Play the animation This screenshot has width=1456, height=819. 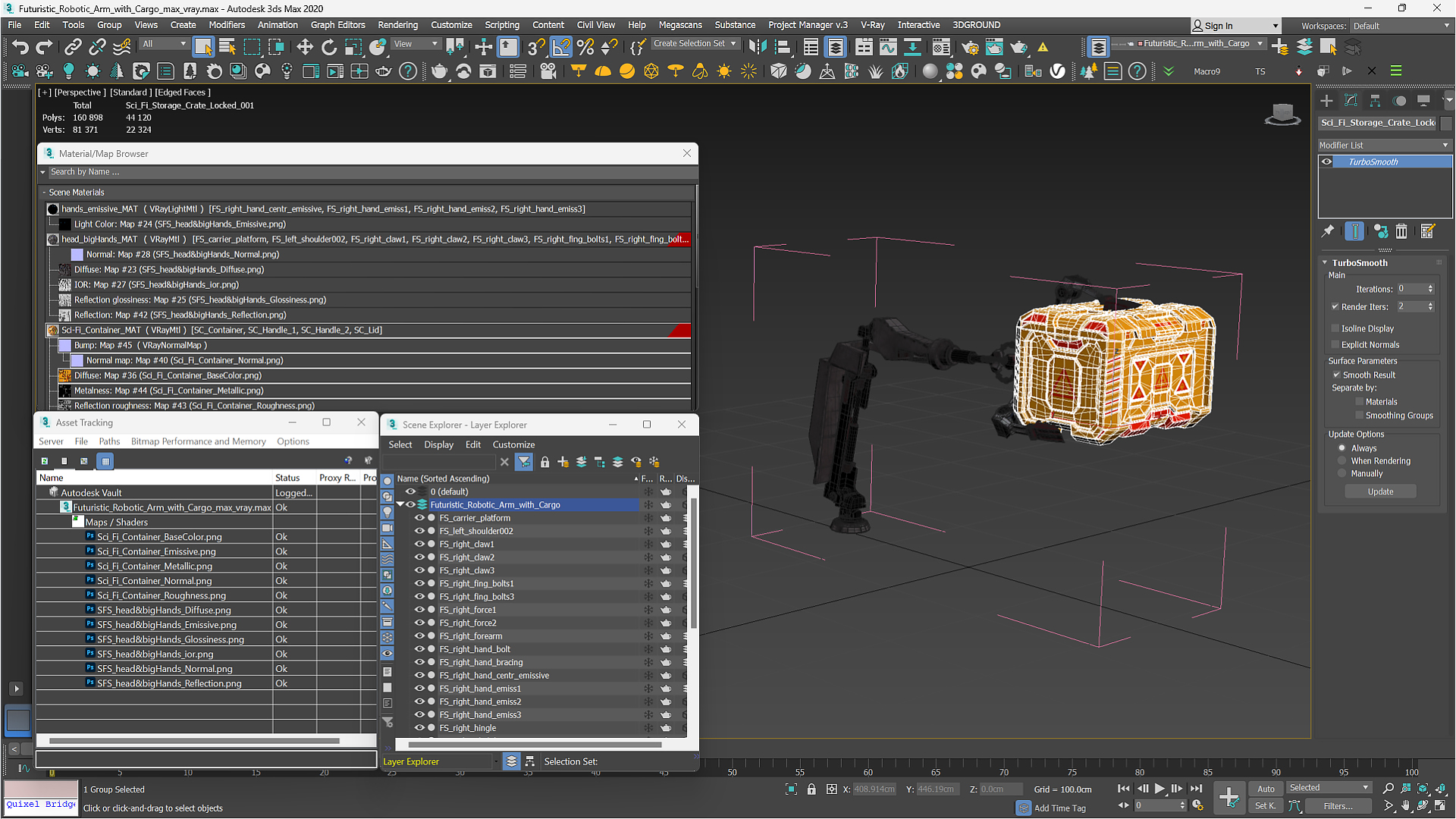tap(1159, 789)
